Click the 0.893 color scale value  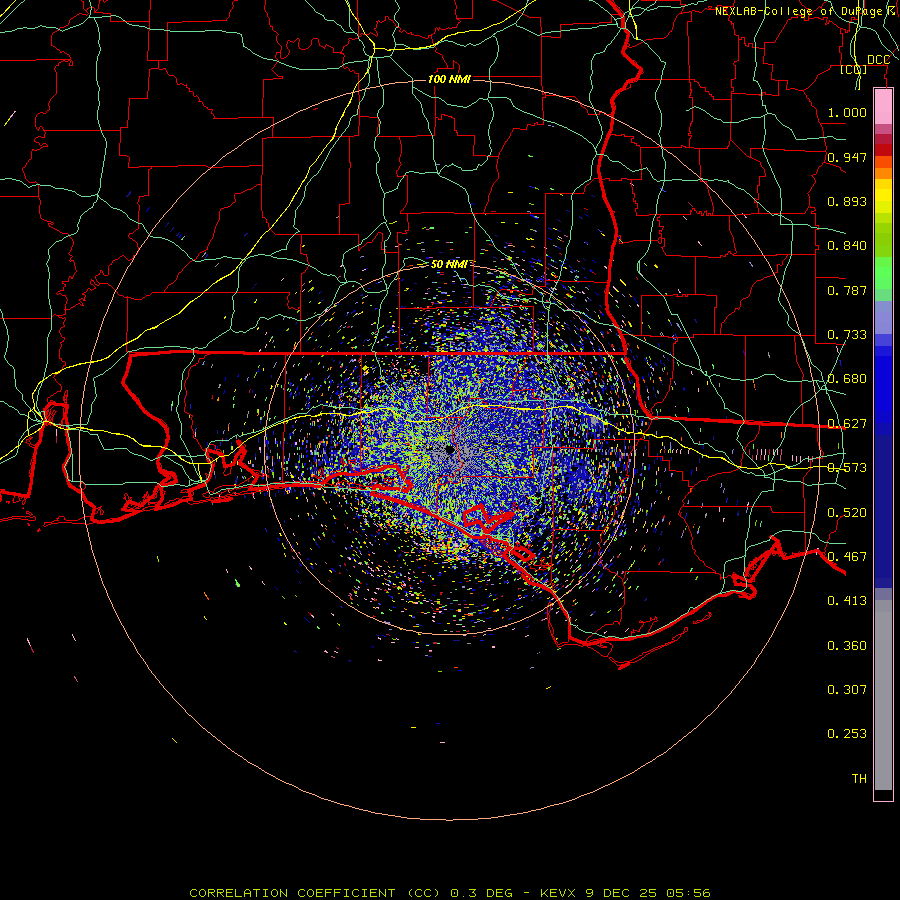[x=847, y=201]
